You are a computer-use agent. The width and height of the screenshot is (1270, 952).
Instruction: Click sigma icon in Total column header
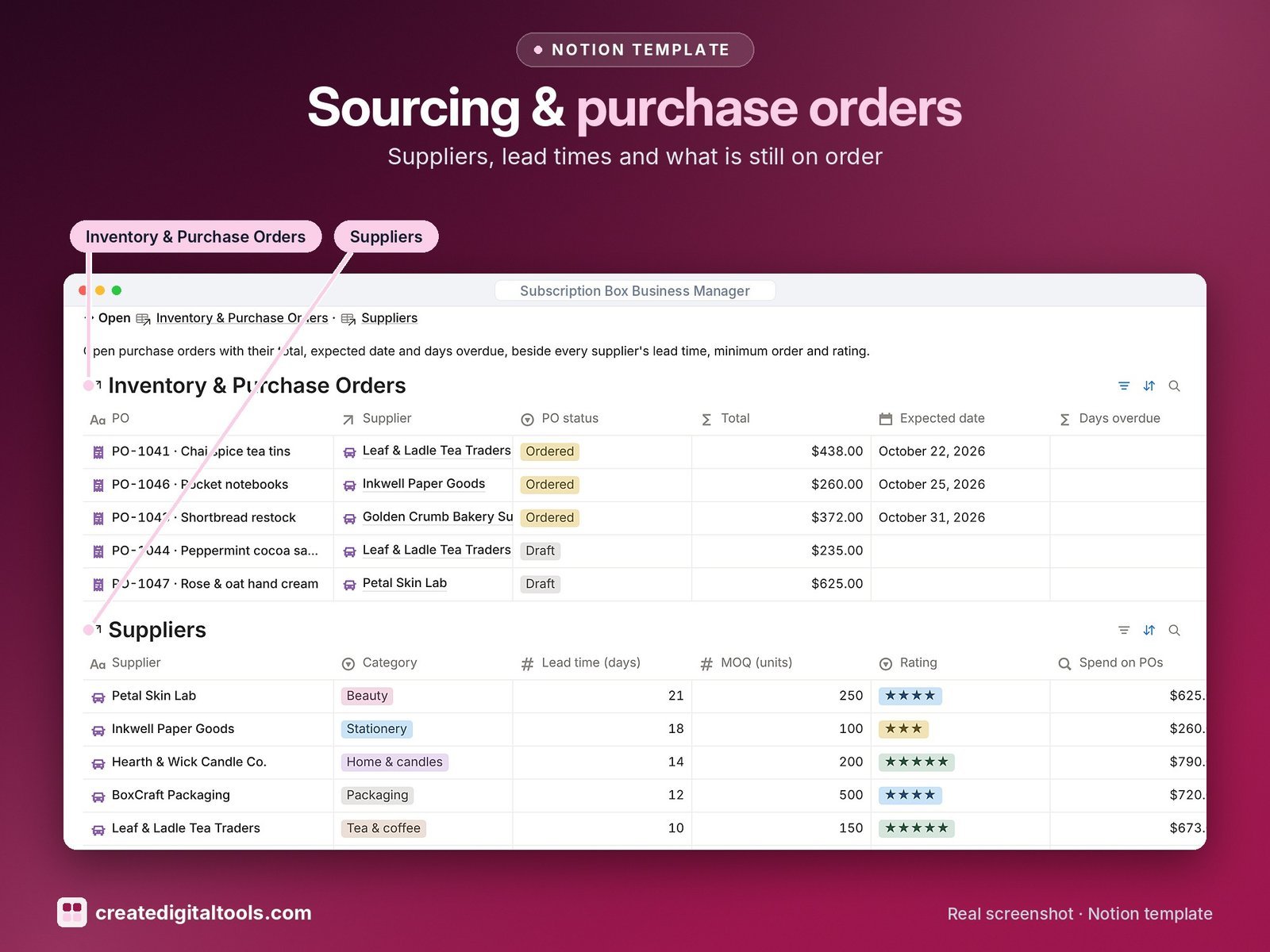click(706, 419)
